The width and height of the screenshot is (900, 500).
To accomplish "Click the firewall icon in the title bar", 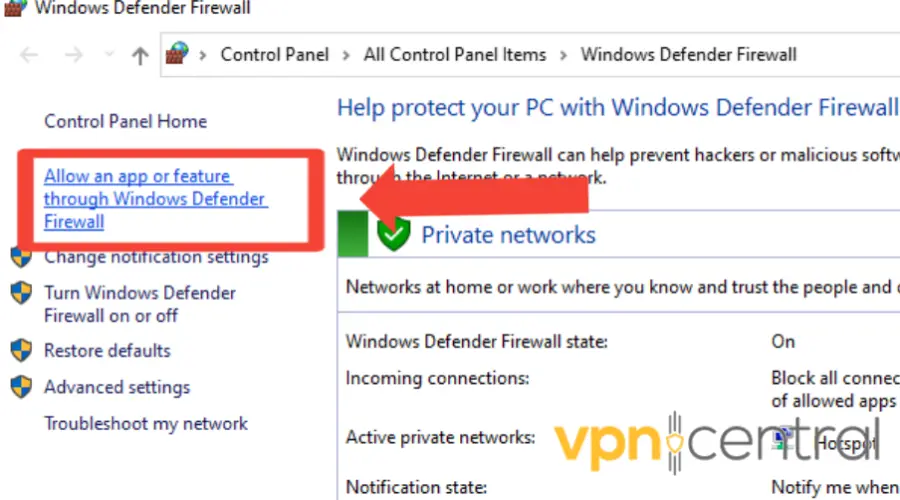I will 13,8.
